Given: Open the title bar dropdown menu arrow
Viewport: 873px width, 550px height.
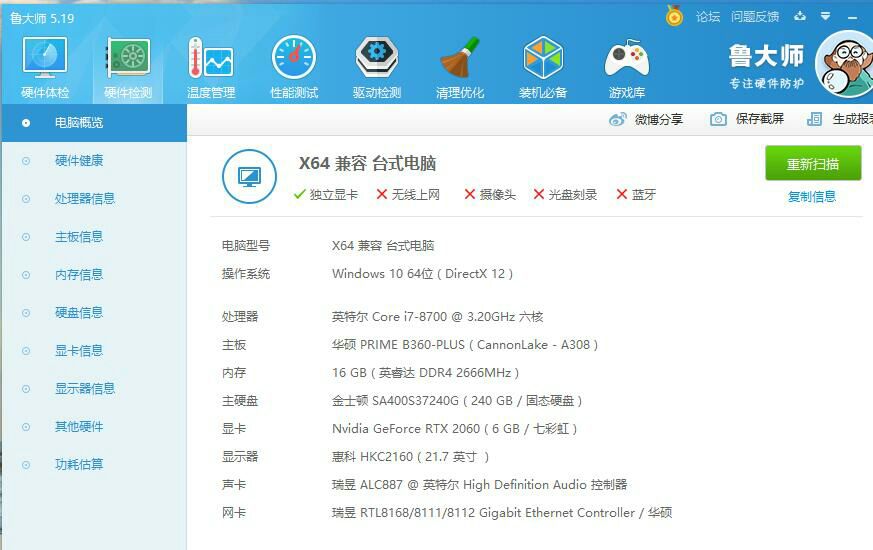Looking at the screenshot, I should click(826, 16).
